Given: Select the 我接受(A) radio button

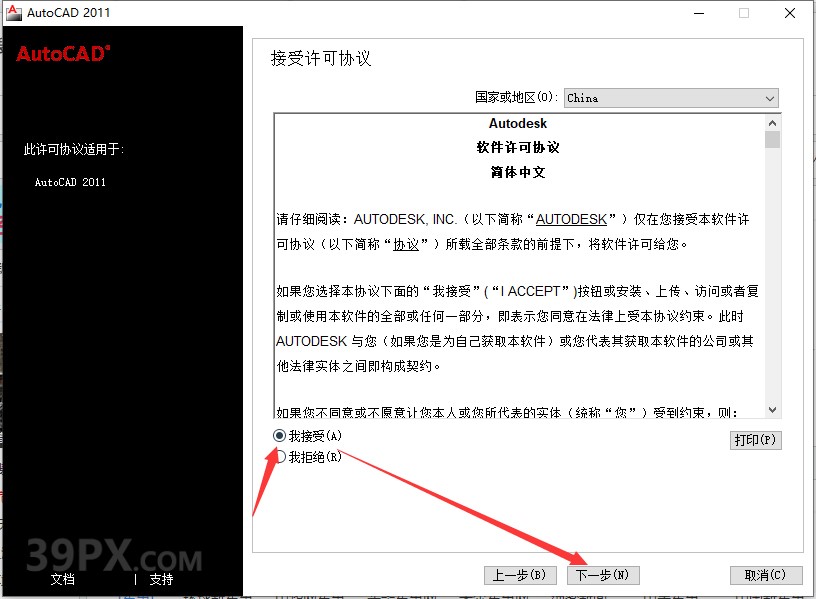Looking at the screenshot, I should (x=280, y=435).
